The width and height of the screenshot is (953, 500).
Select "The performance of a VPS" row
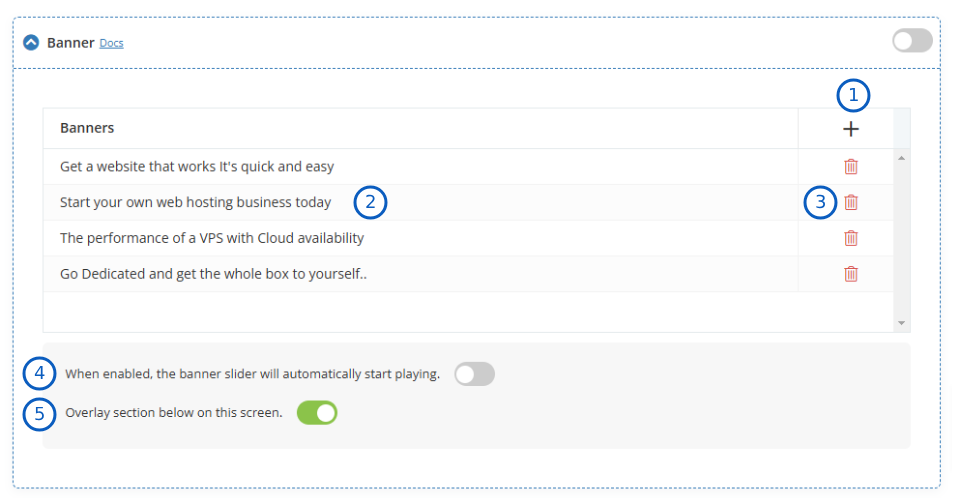[212, 238]
